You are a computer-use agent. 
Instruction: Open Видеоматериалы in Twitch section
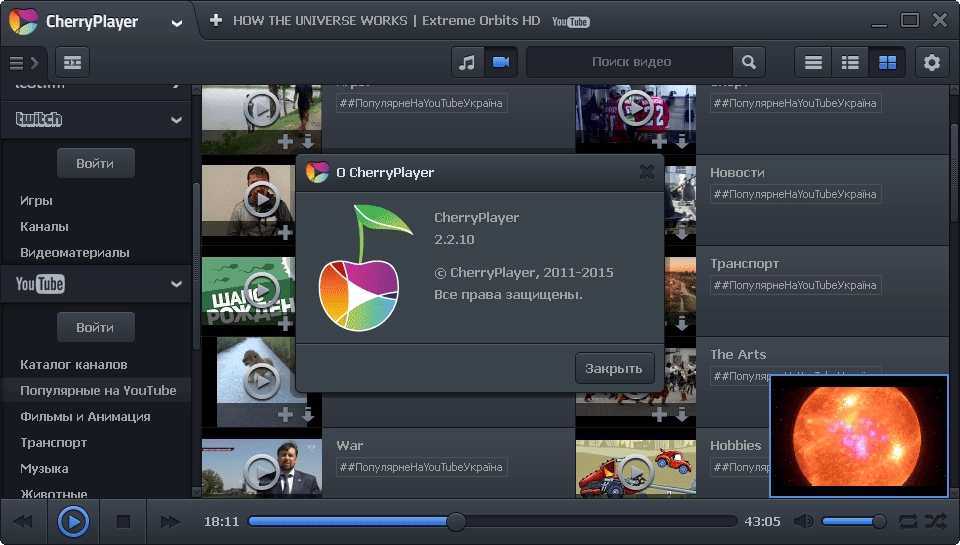tap(75, 252)
